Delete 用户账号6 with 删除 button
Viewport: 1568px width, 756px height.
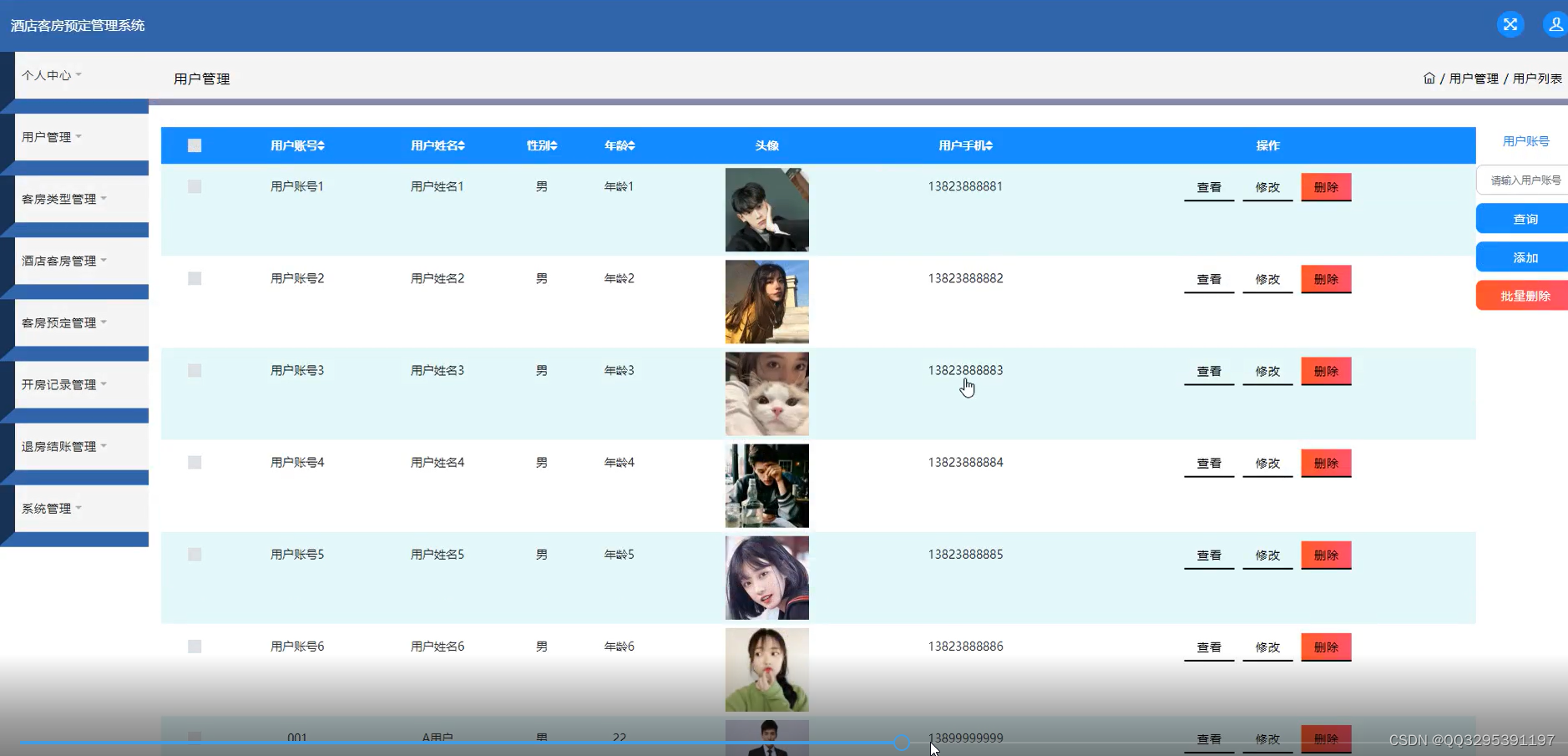pyautogui.click(x=1326, y=647)
